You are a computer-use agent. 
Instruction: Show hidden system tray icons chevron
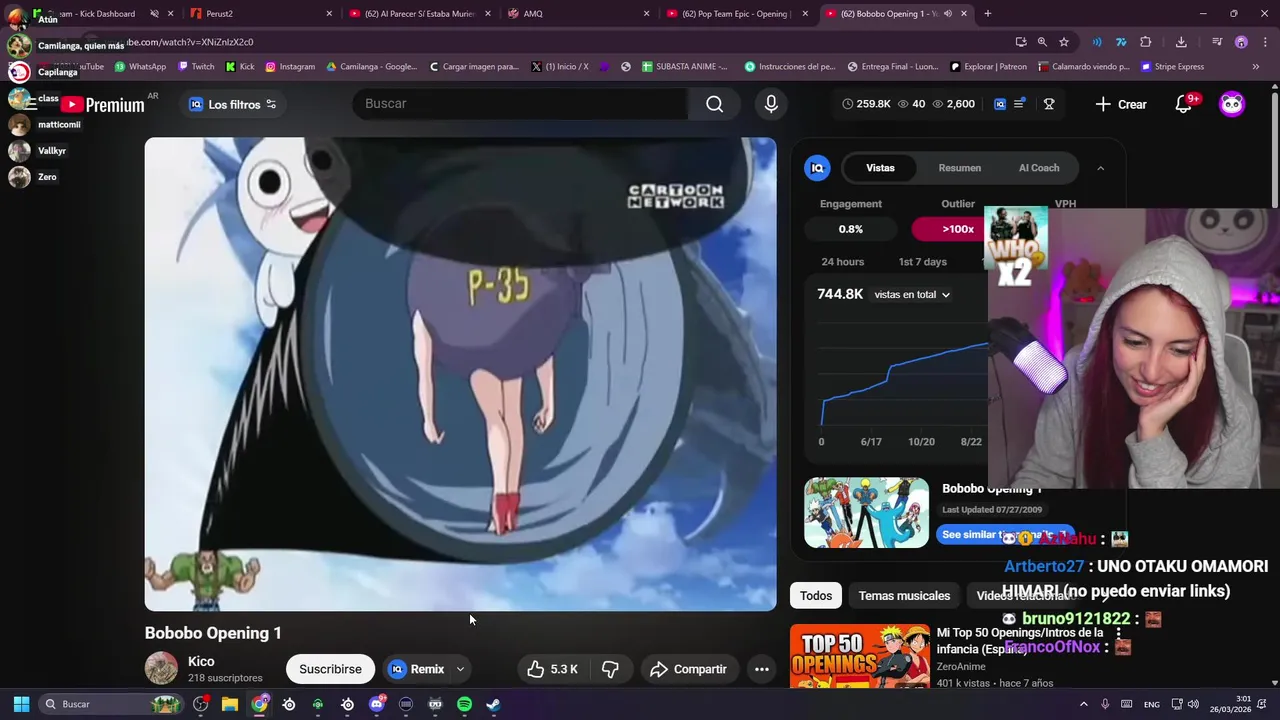click(1083, 704)
